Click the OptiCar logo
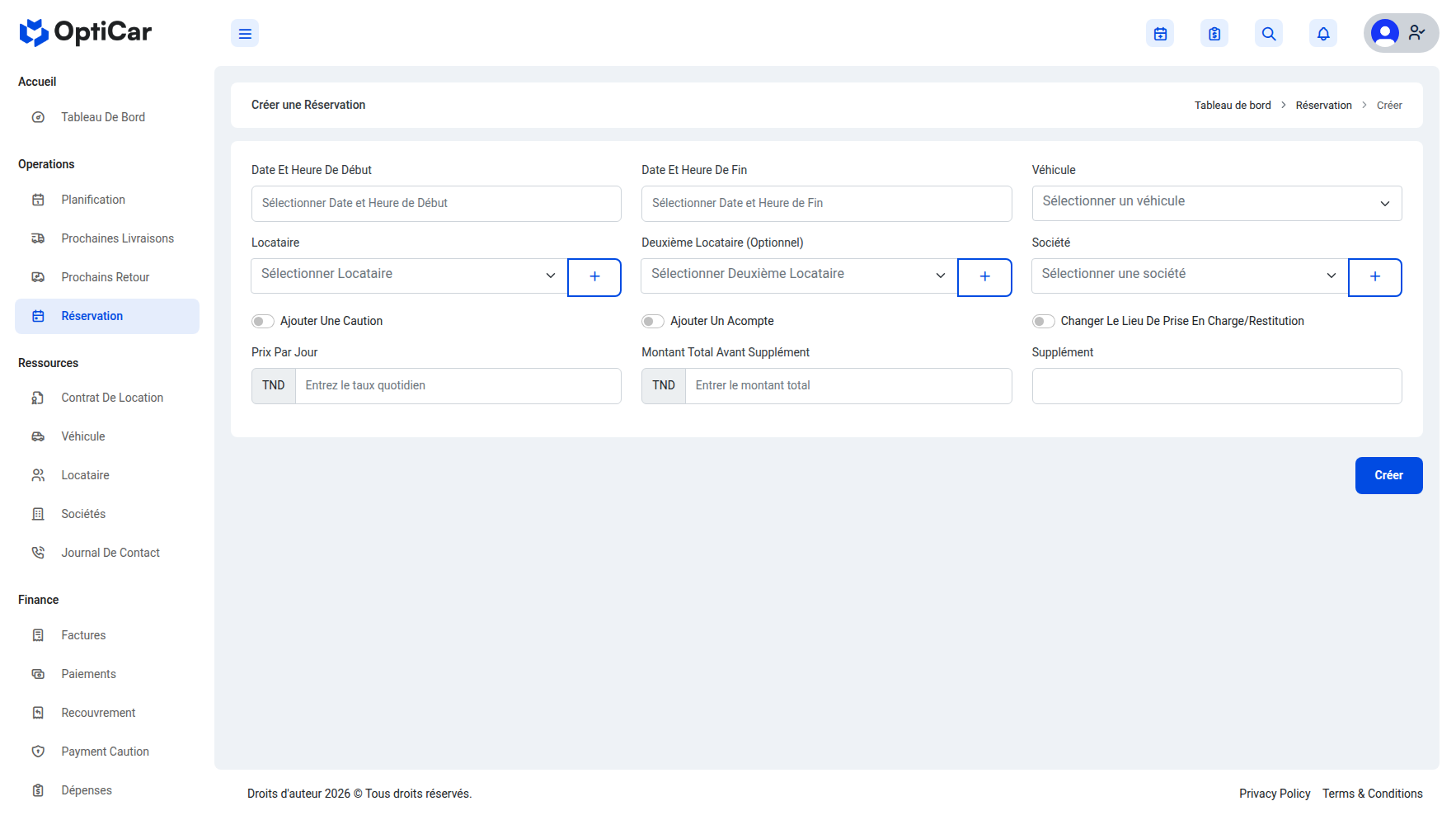The image size is (1456, 820). coord(86,32)
